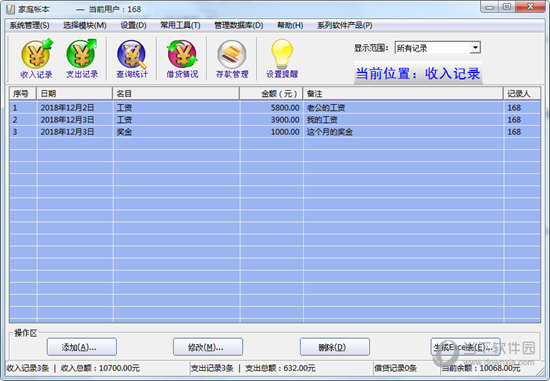Sort by the 名目 column header
550x381 pixels.
176,94
